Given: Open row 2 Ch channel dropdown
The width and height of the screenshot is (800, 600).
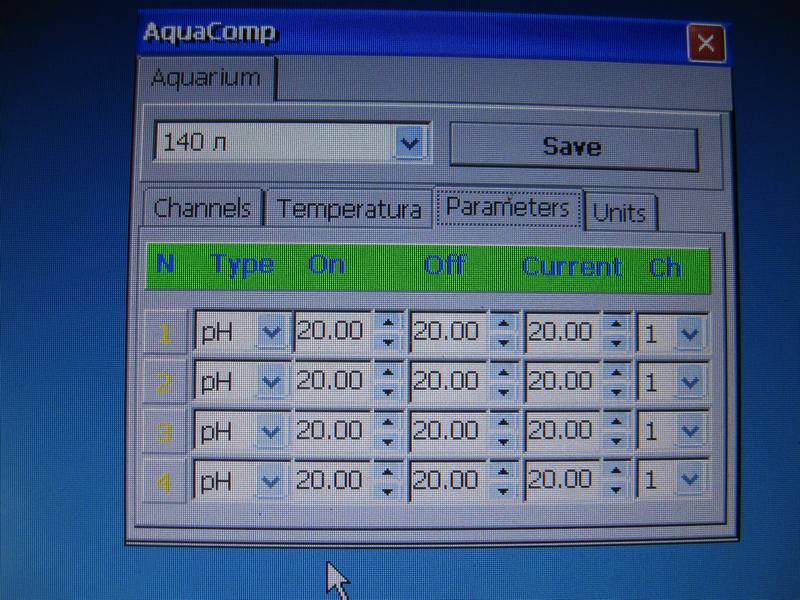Looking at the screenshot, I should pyautogui.click(x=689, y=381).
